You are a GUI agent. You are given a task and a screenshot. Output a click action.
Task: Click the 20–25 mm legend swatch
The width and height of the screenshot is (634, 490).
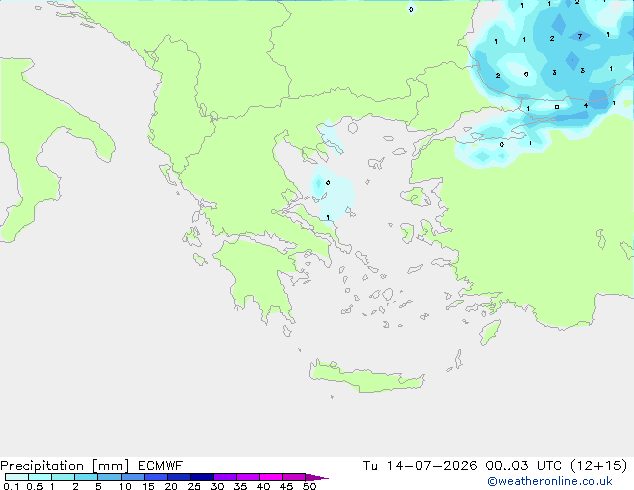[x=178, y=477]
